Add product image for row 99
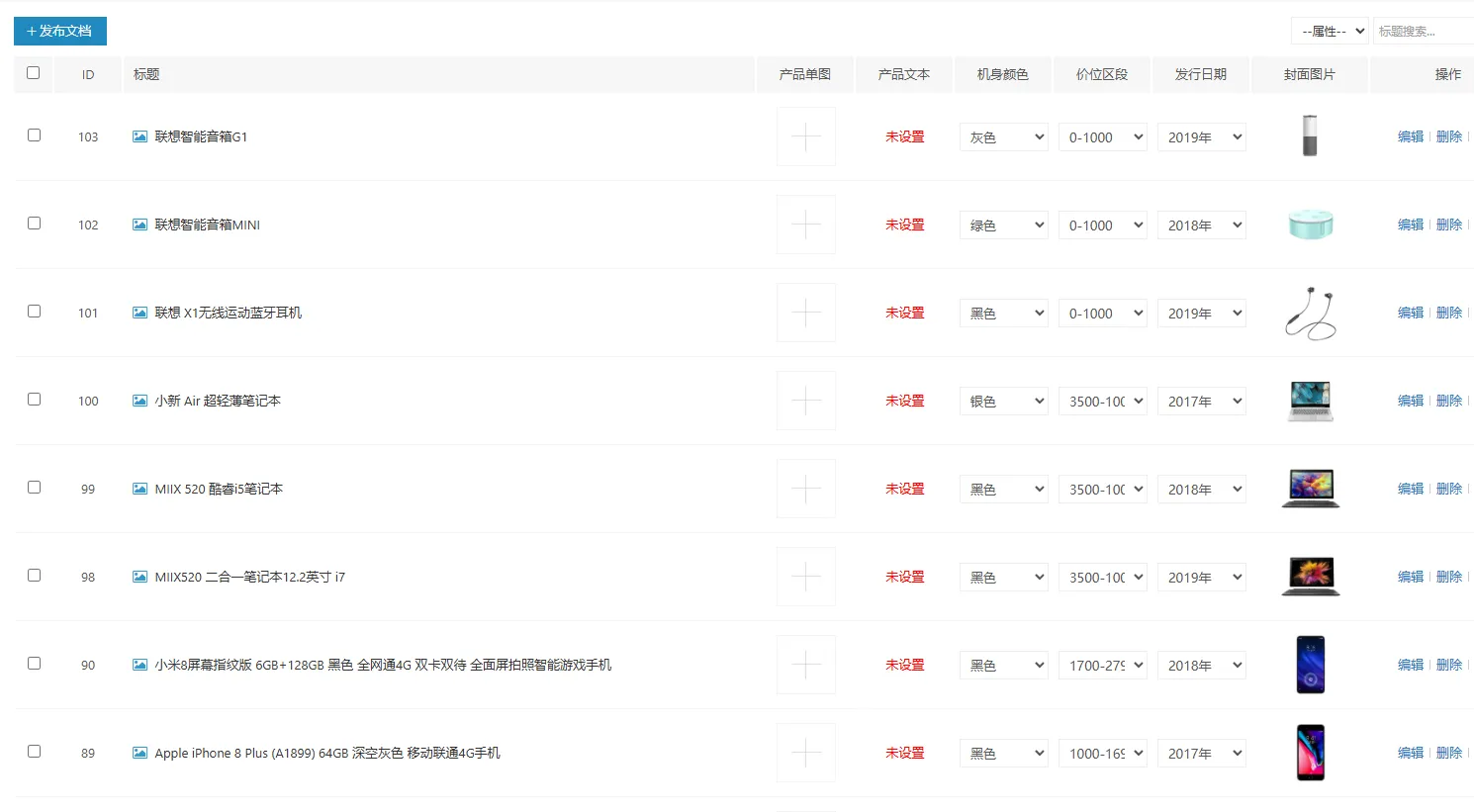The image size is (1474, 812). click(806, 489)
